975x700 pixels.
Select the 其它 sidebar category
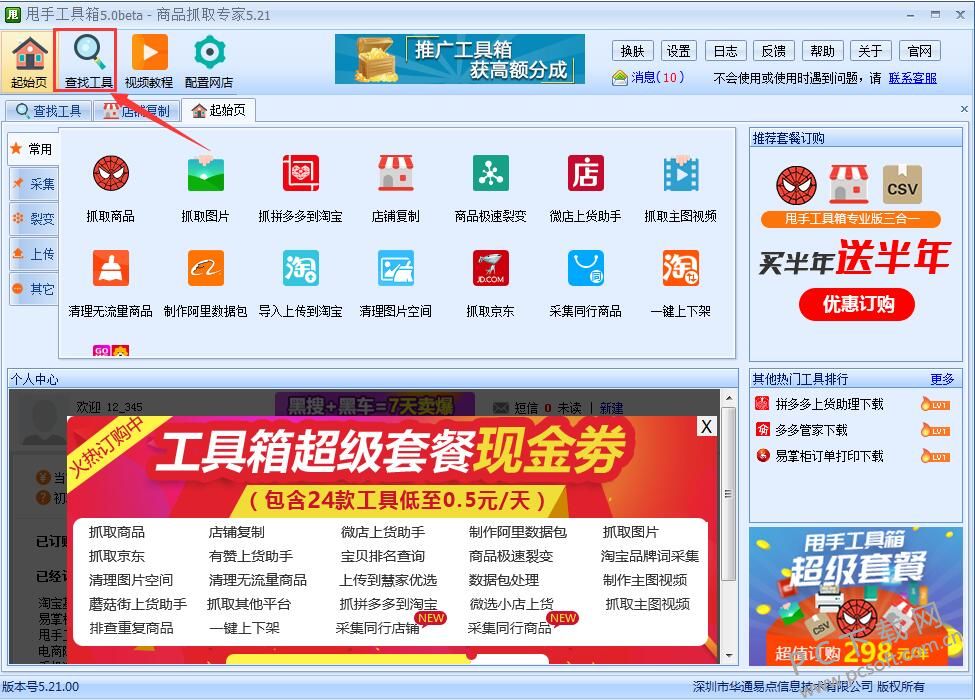pyautogui.click(x=34, y=288)
